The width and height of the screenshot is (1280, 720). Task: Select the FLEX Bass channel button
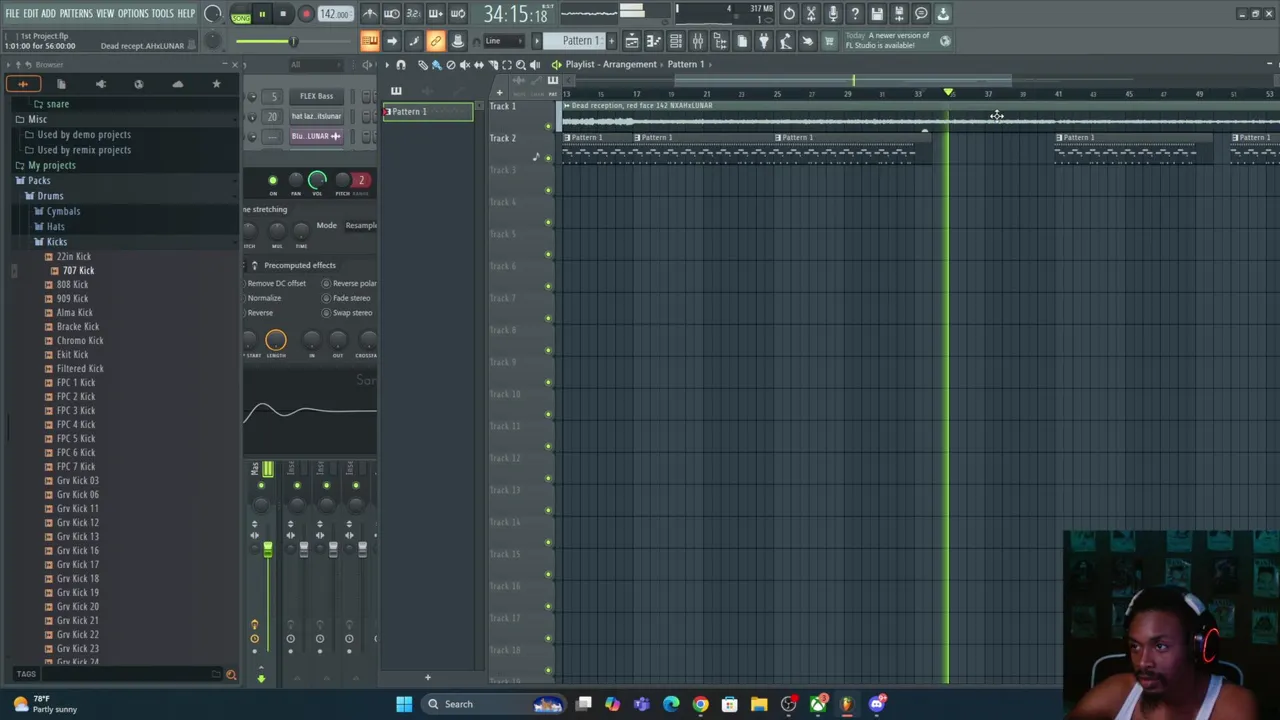coord(316,96)
